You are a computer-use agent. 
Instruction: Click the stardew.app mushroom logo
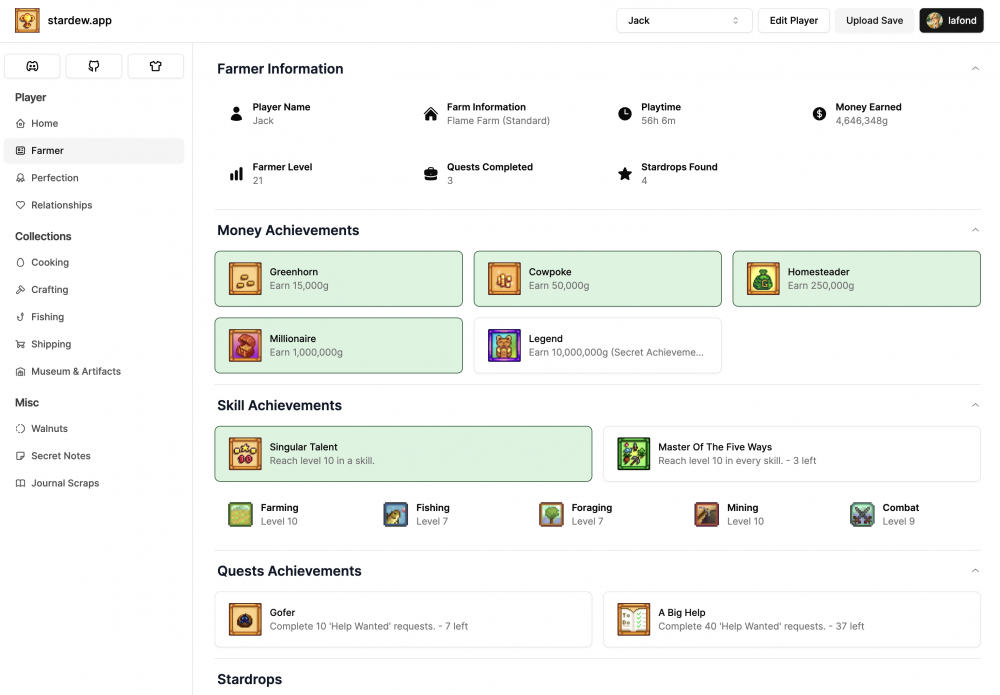(x=27, y=20)
